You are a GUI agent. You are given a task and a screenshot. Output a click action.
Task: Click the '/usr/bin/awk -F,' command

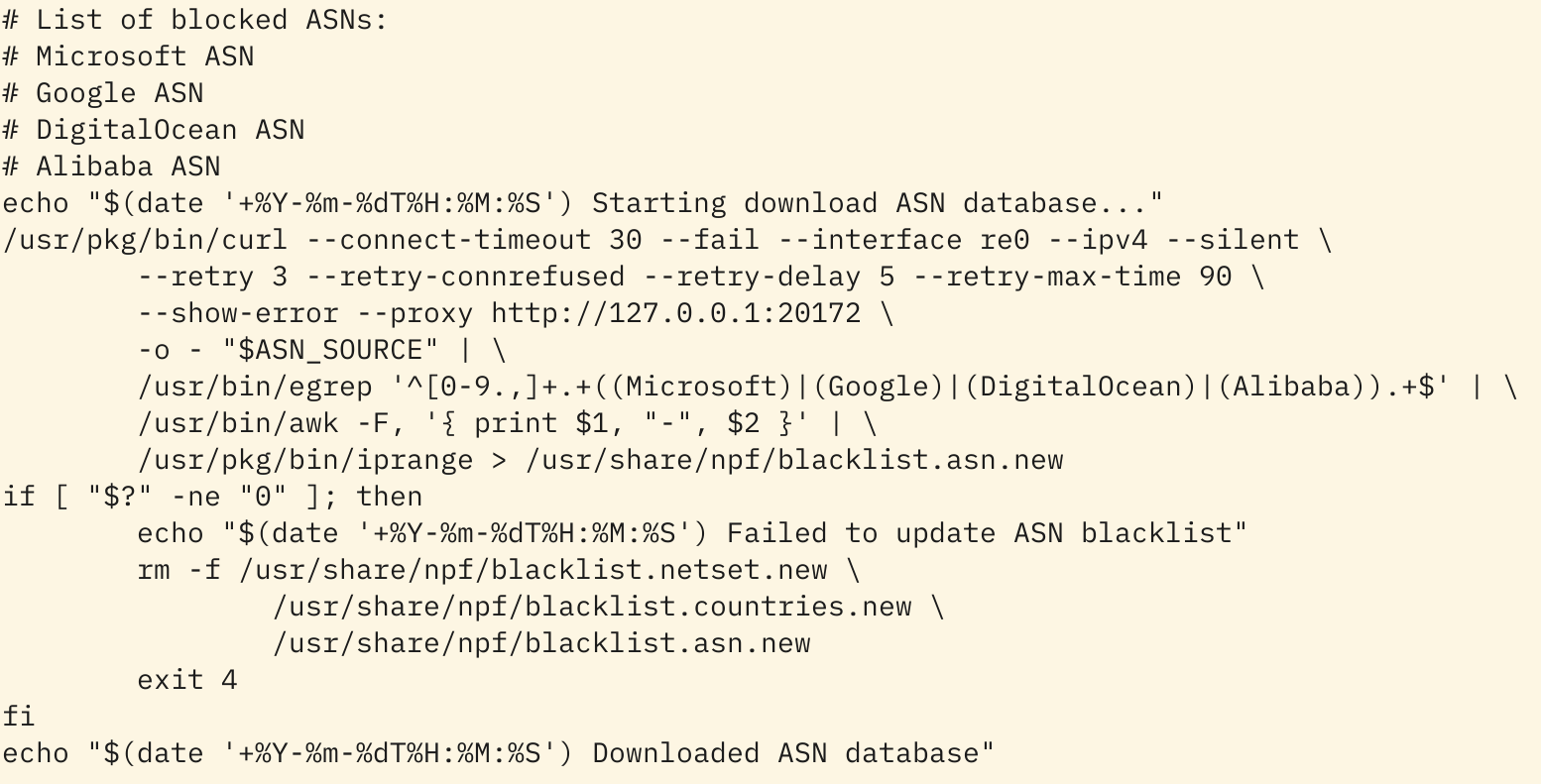pos(271,423)
